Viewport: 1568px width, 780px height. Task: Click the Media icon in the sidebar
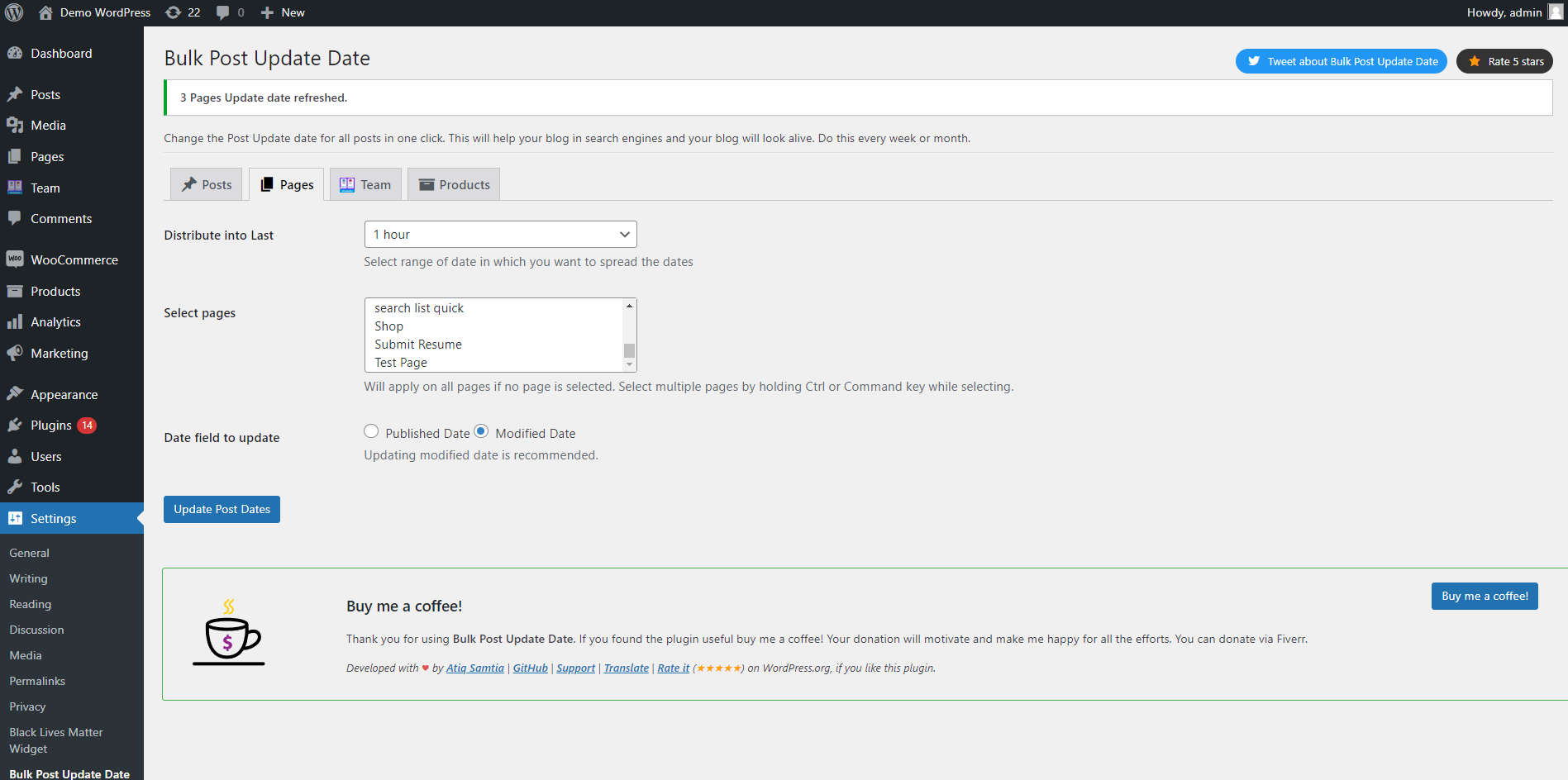tap(15, 125)
